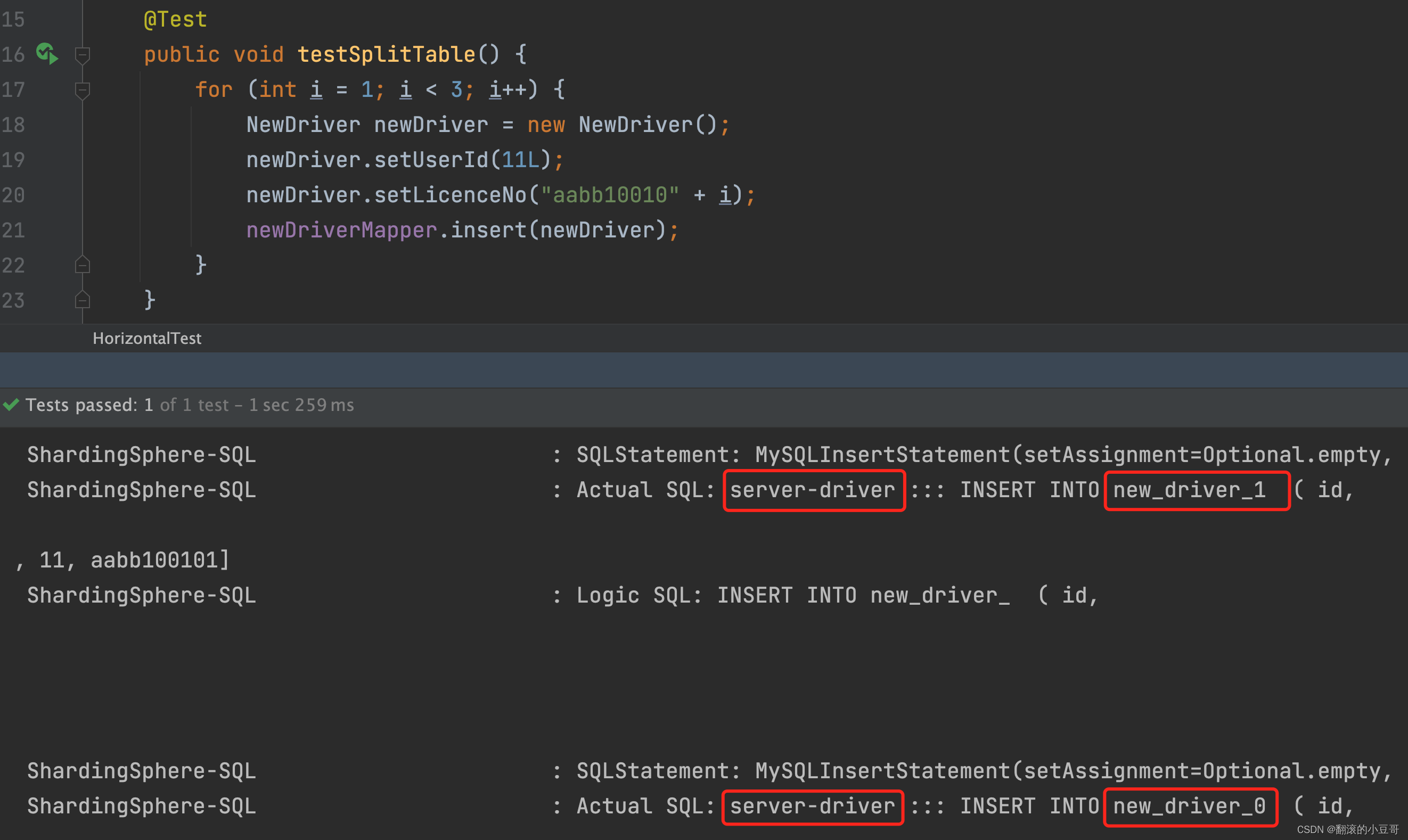Image resolution: width=1408 pixels, height=840 pixels.
Task: Click the setUserId method call
Action: (x=431, y=160)
